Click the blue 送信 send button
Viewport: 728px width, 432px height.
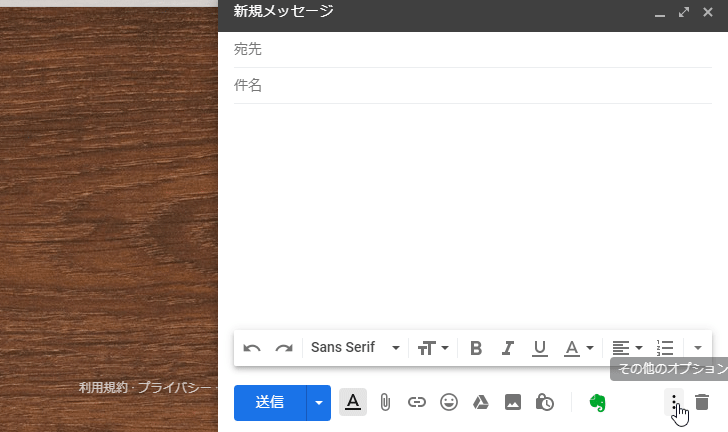pyautogui.click(x=270, y=403)
